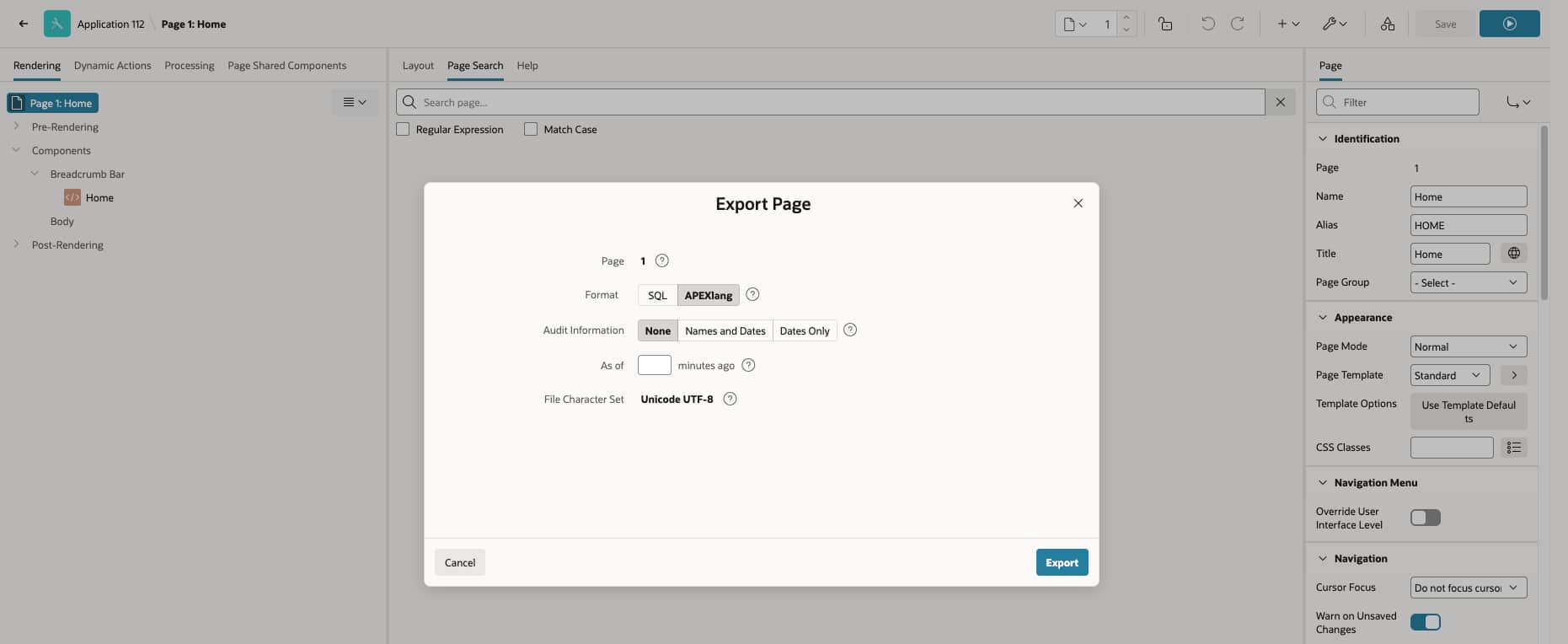Screen dimensions: 1568x644
Task: Open the Page Shared Components tab
Action: [x=286, y=65]
